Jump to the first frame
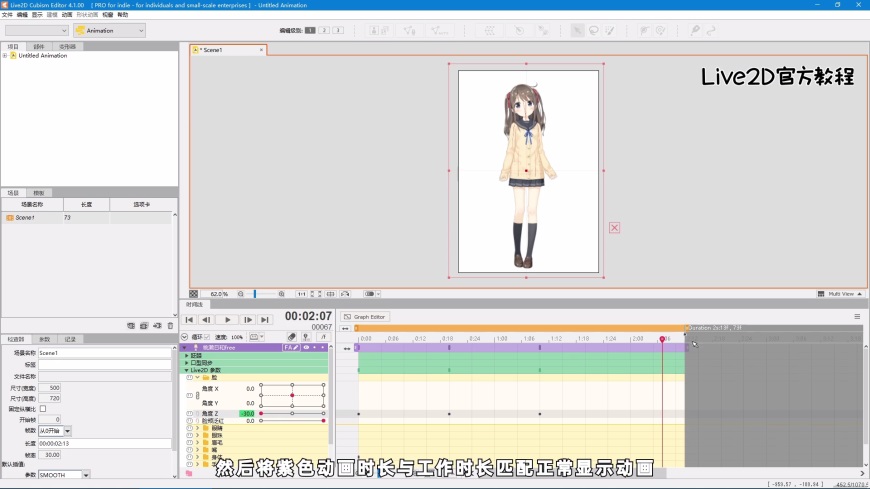Viewport: 870px width, 489px height. pos(189,320)
